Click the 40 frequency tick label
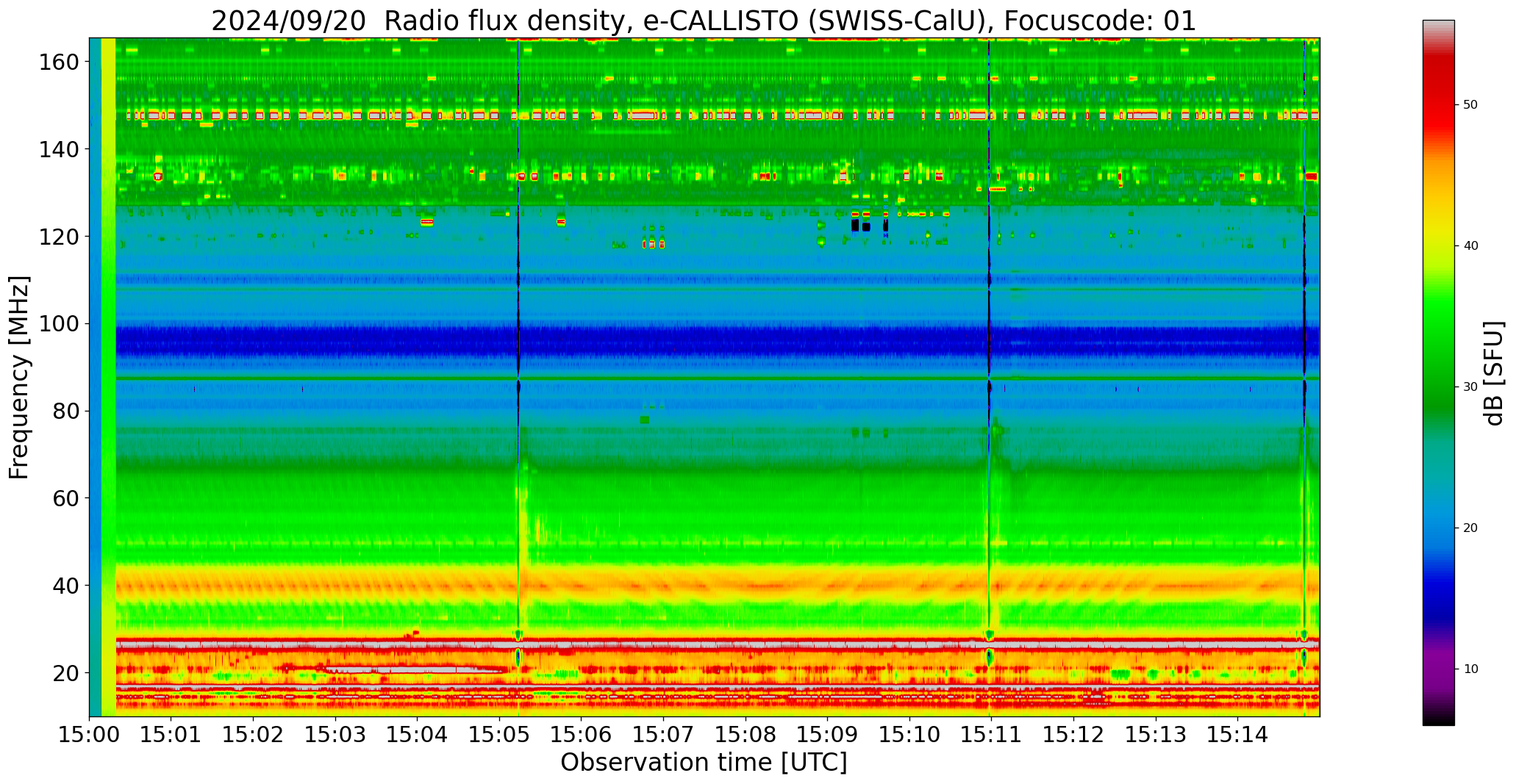The height and width of the screenshot is (784, 1516). tap(65, 586)
